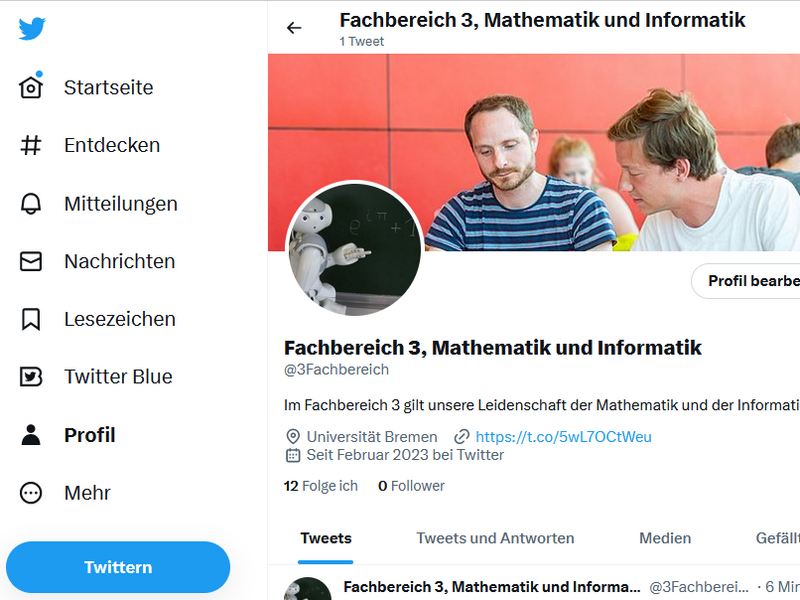Viewport: 800px width, 600px height.
Task: Open the robot profile picture
Action: [x=354, y=249]
